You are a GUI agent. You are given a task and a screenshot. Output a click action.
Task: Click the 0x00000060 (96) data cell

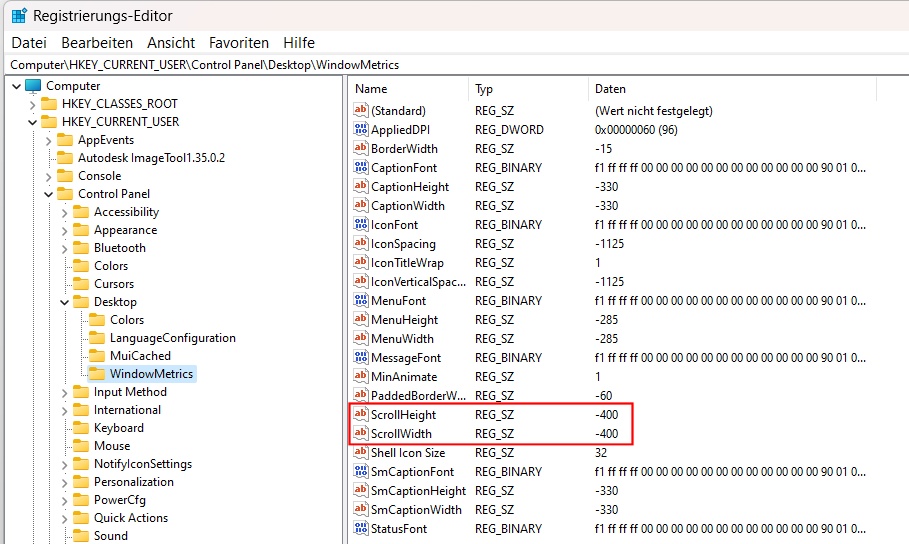click(636, 129)
